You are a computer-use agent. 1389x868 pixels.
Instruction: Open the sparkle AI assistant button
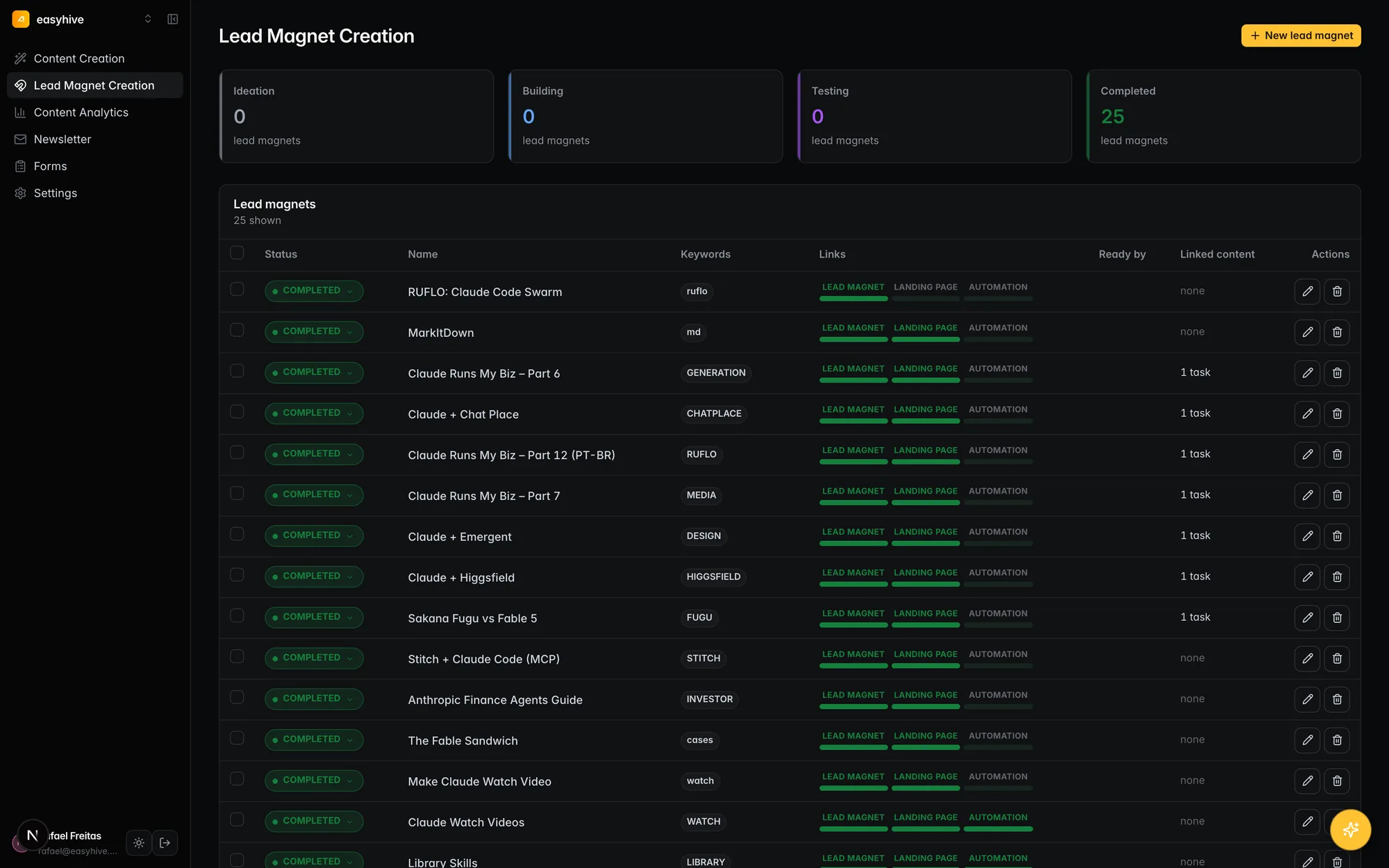(1350, 830)
